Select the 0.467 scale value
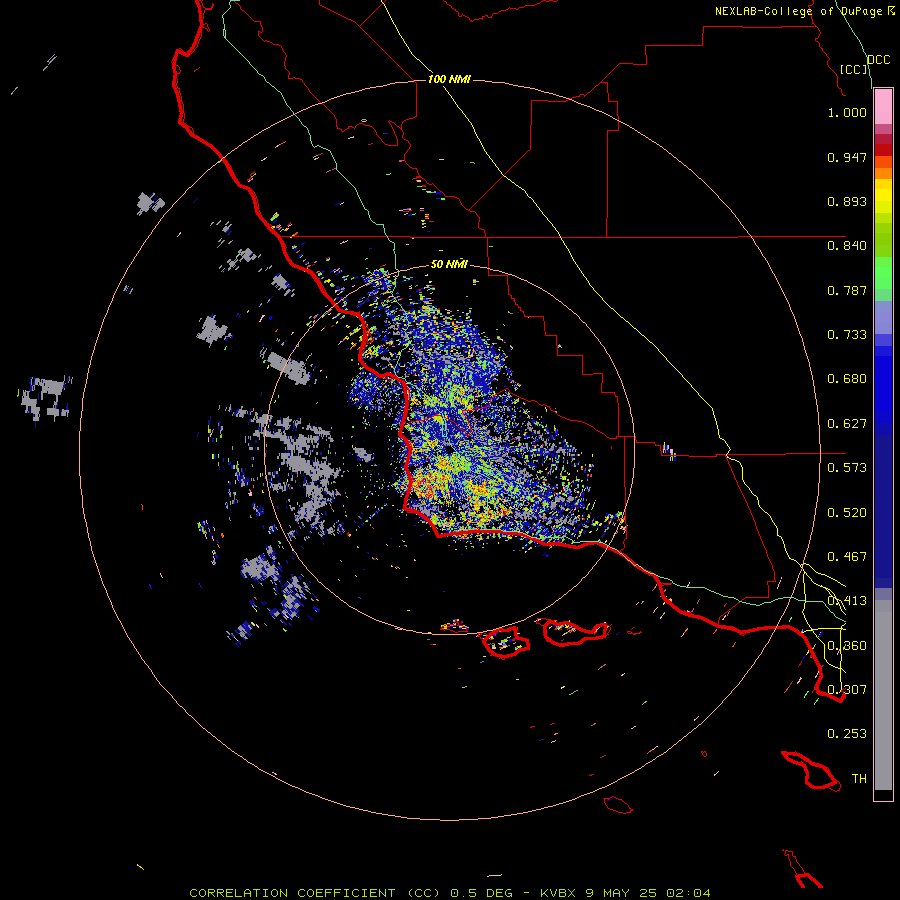The height and width of the screenshot is (900, 900). pyautogui.click(x=847, y=557)
